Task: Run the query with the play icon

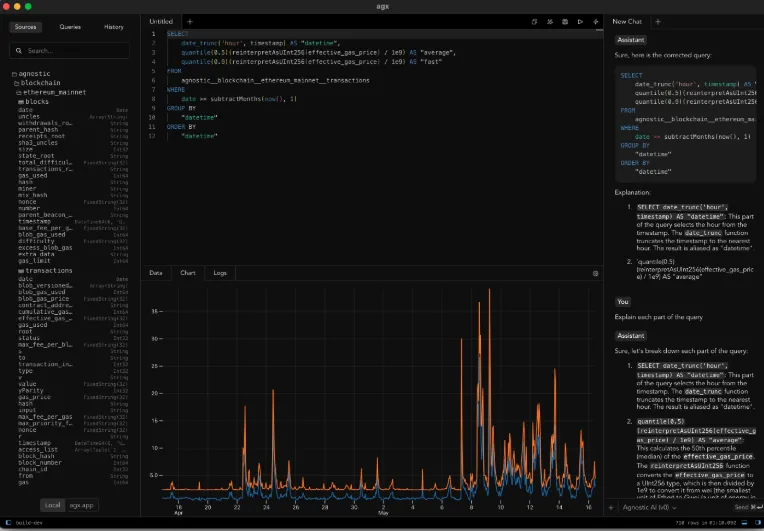Action: pos(580,21)
